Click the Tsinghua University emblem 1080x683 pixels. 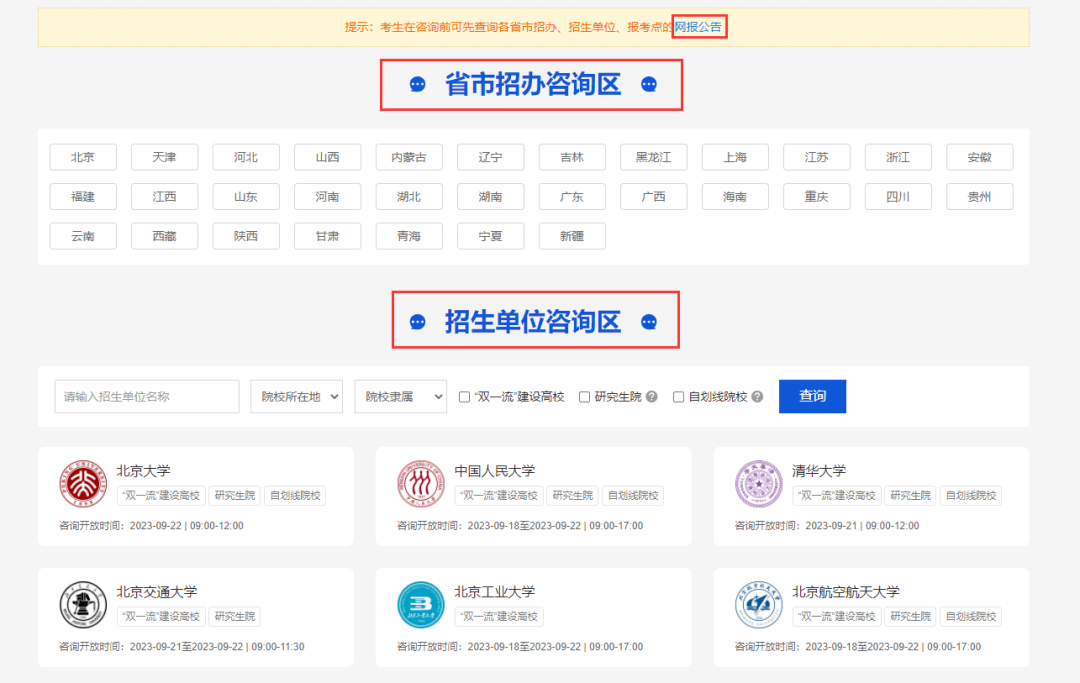click(x=758, y=483)
